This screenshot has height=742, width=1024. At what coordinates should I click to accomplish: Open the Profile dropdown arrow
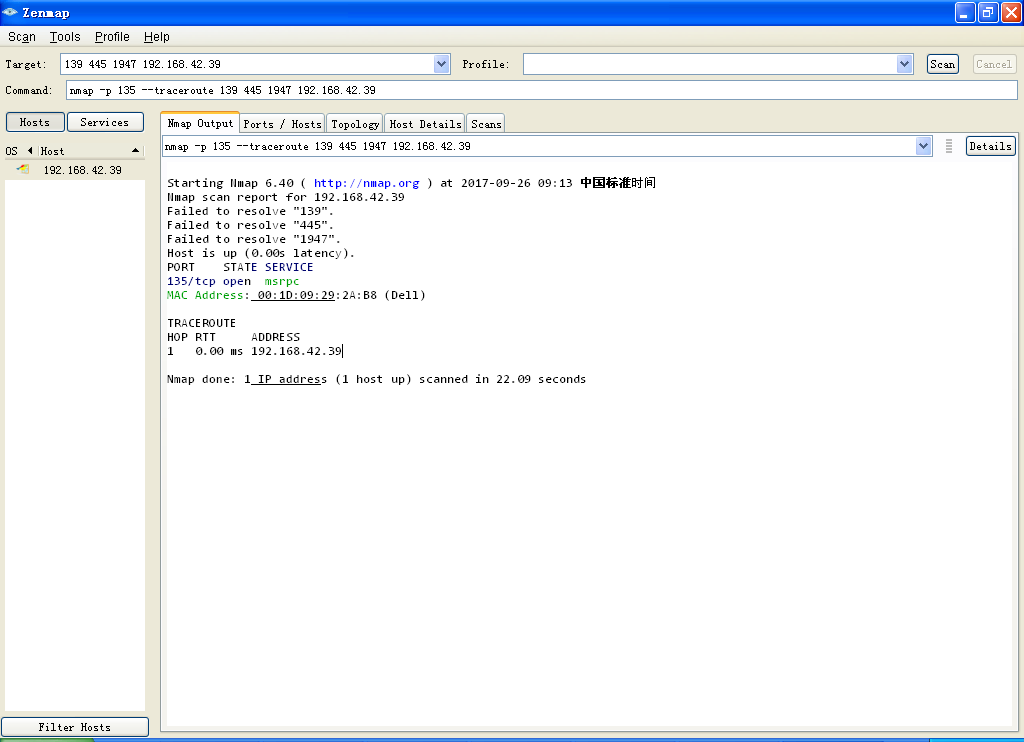click(904, 64)
